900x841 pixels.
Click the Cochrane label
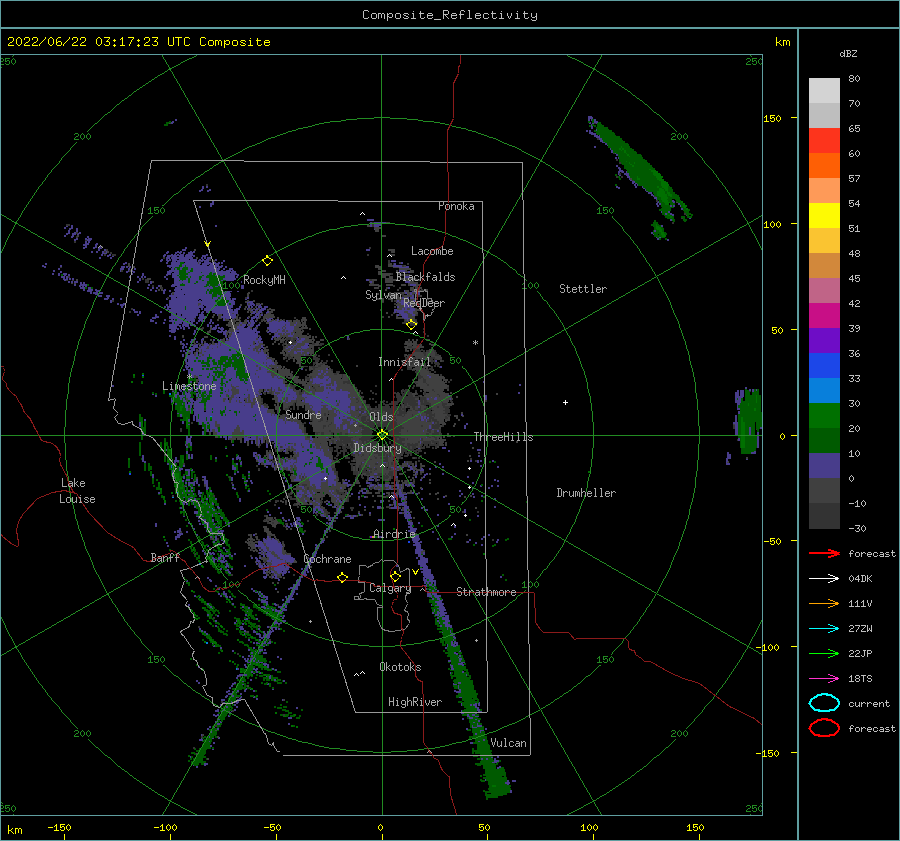[327, 559]
